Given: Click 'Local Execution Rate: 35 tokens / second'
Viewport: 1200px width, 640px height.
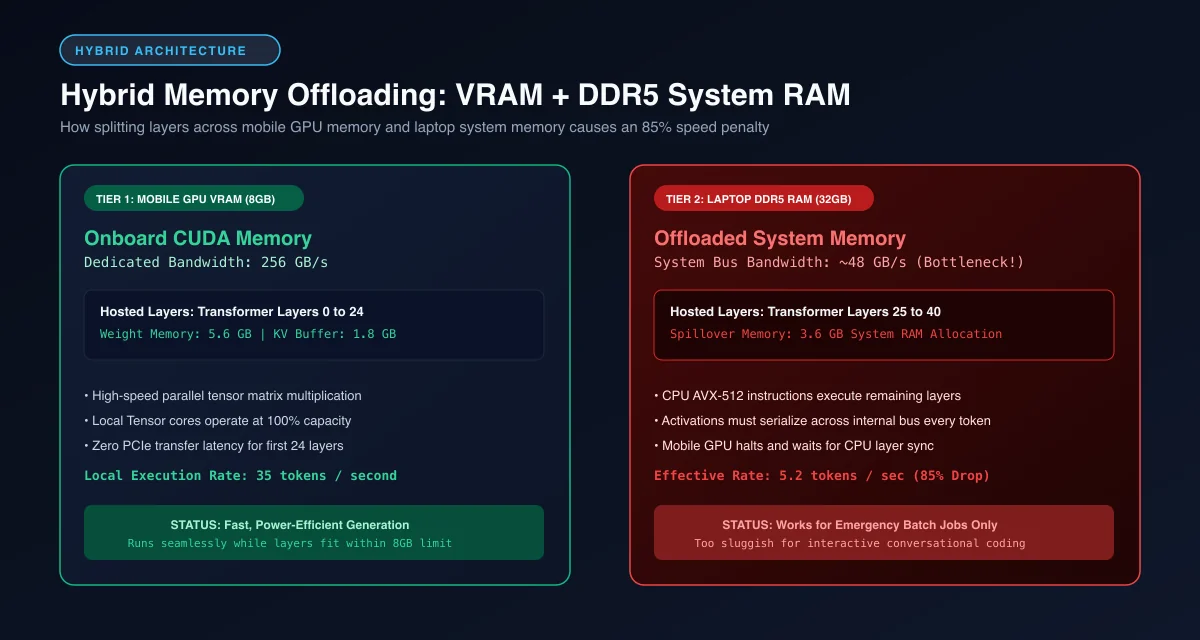Looking at the screenshot, I should click(x=241, y=476).
